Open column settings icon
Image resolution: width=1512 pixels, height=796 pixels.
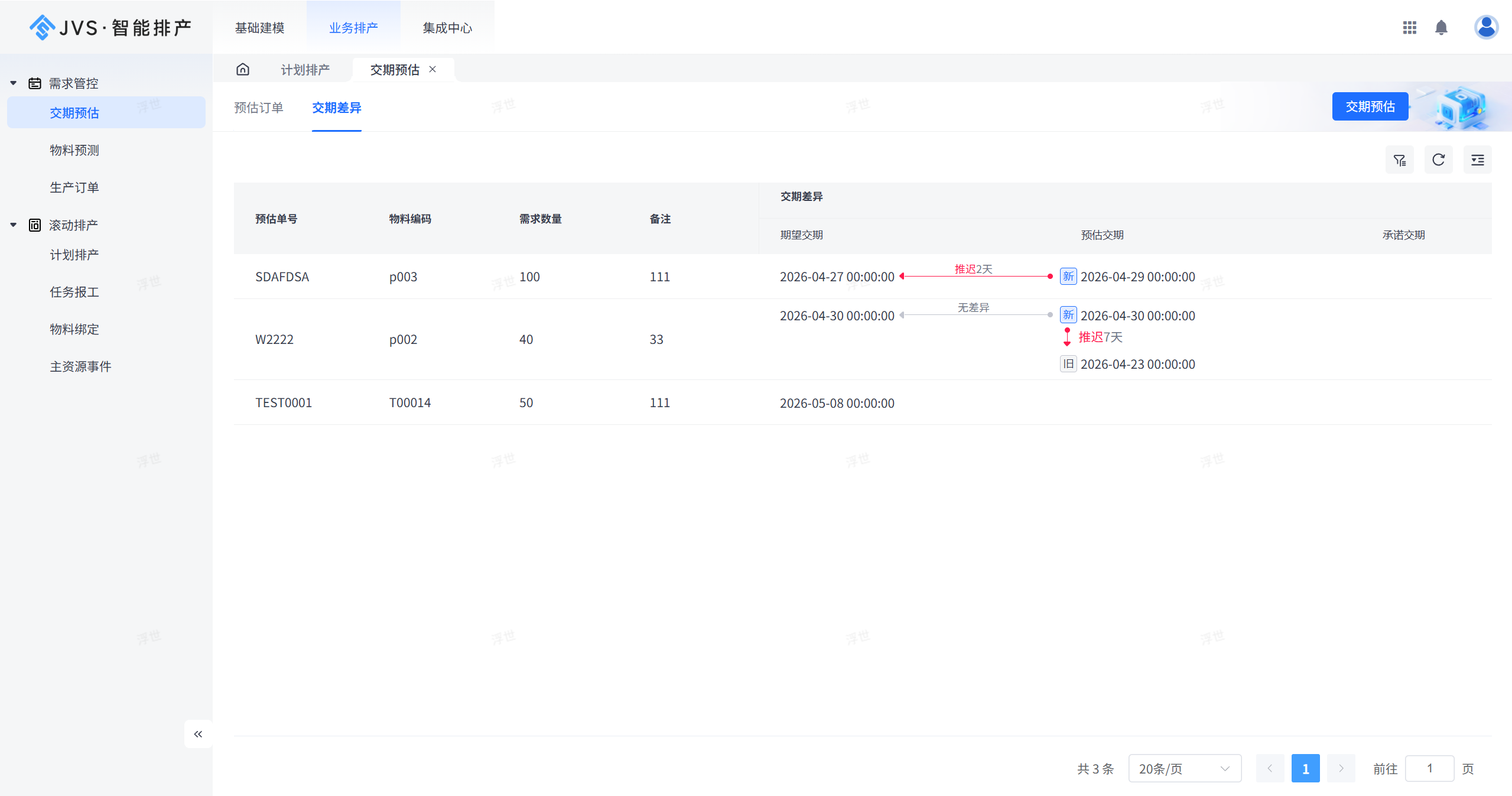1477,160
